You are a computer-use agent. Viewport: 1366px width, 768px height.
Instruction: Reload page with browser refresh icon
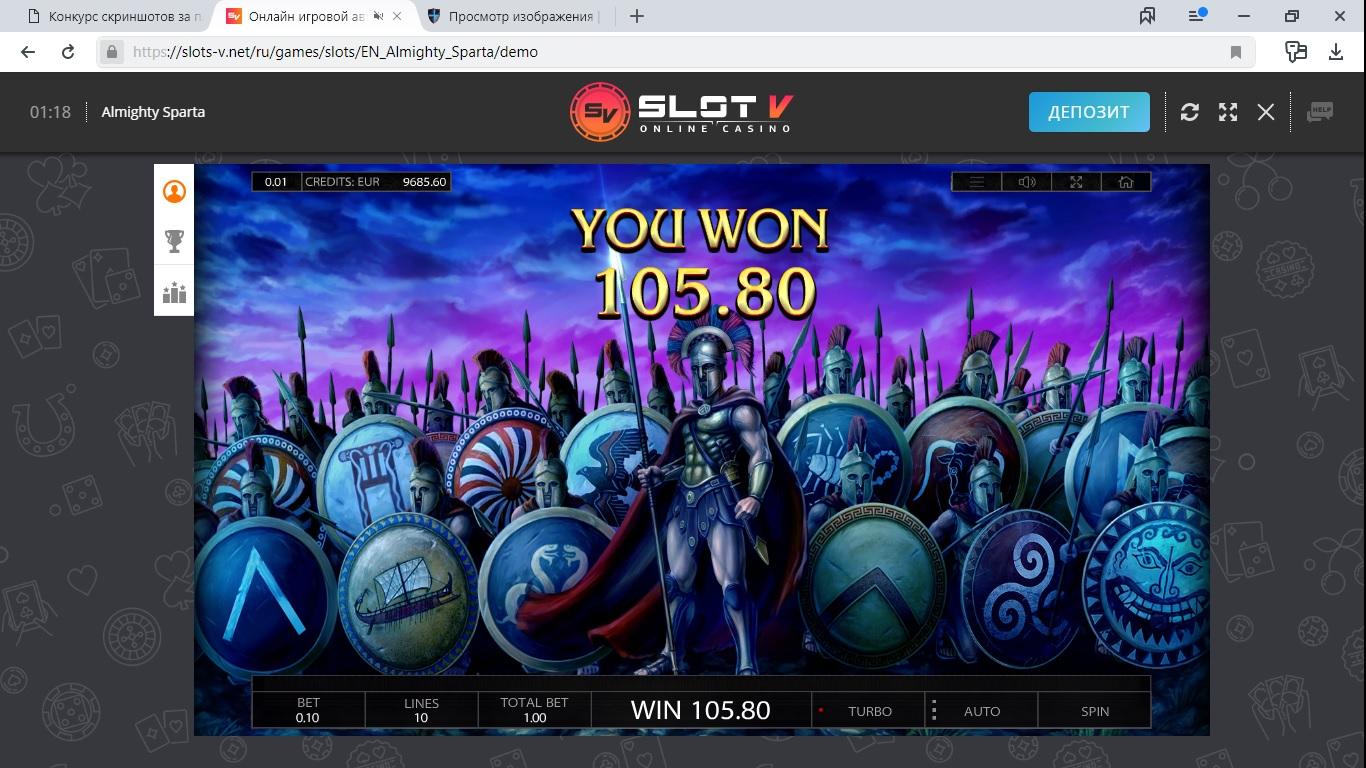tap(68, 52)
